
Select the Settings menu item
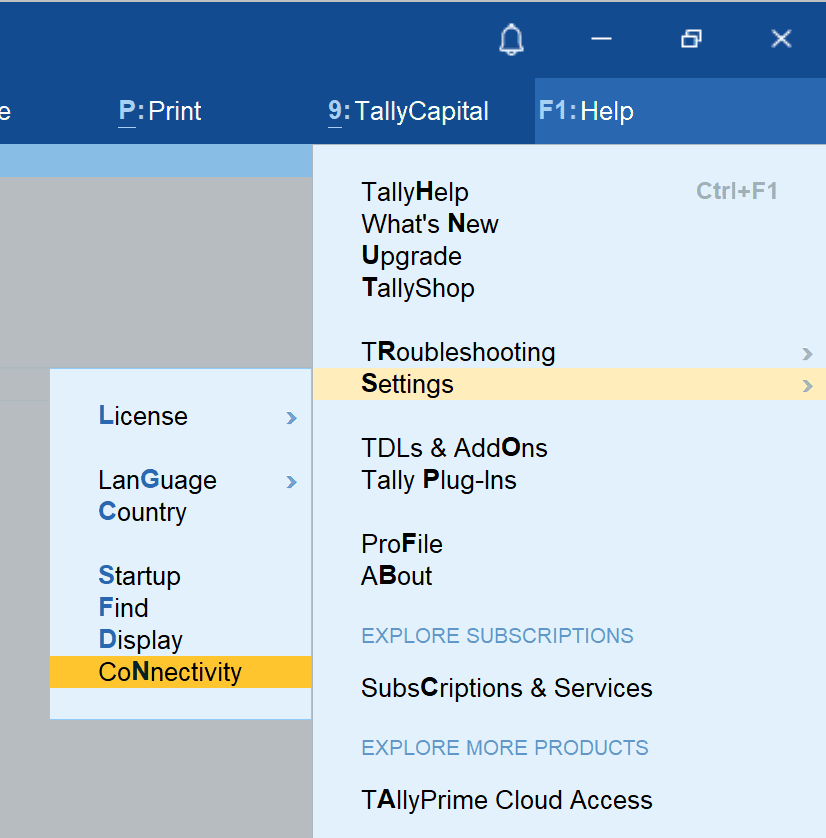point(569,384)
